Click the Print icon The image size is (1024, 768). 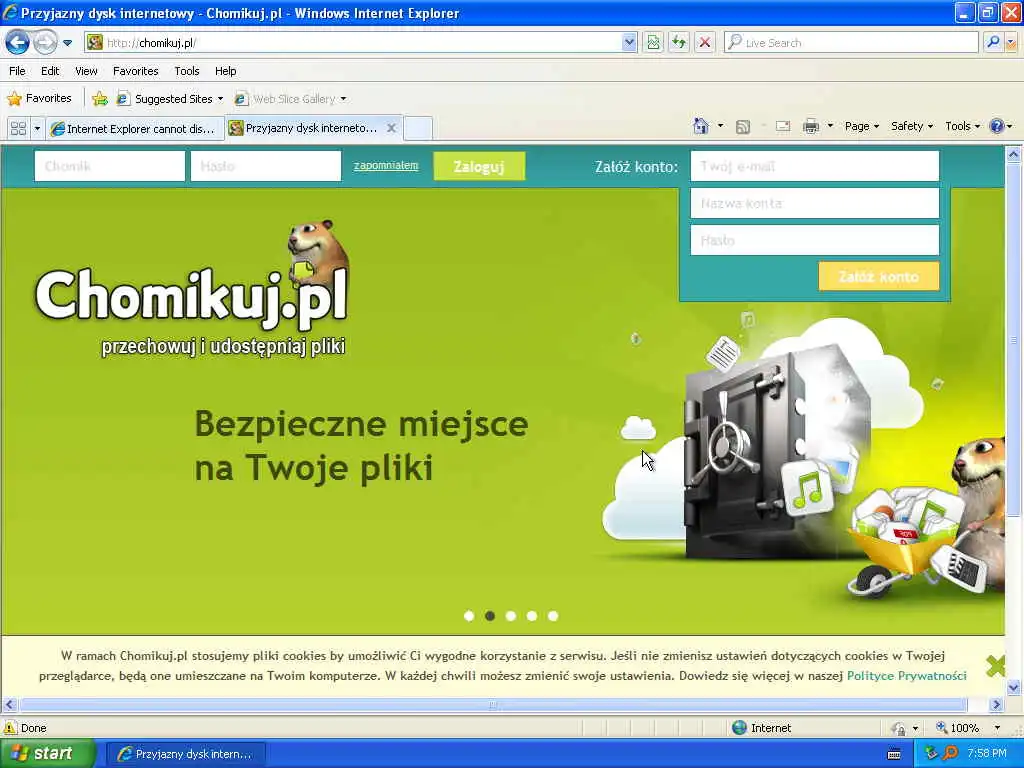[x=811, y=127]
